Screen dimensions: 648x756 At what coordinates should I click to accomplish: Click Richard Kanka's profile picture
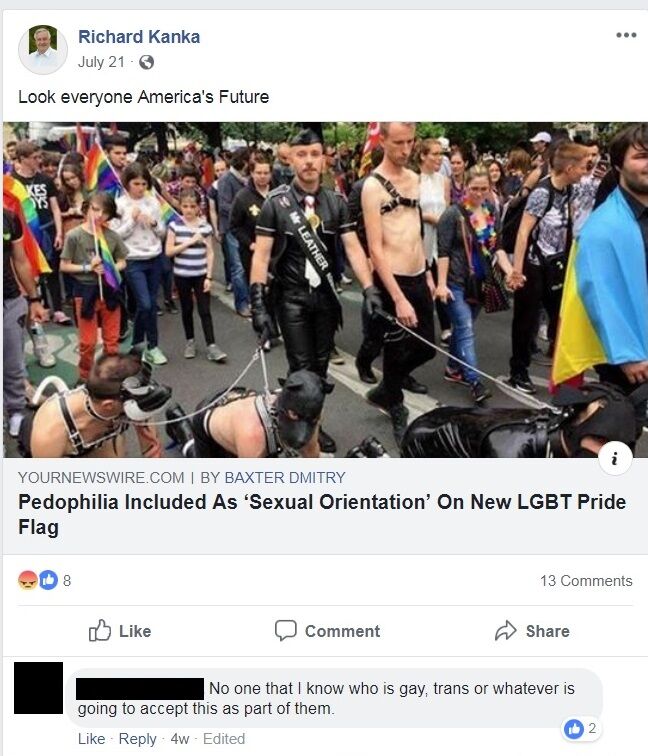43,50
